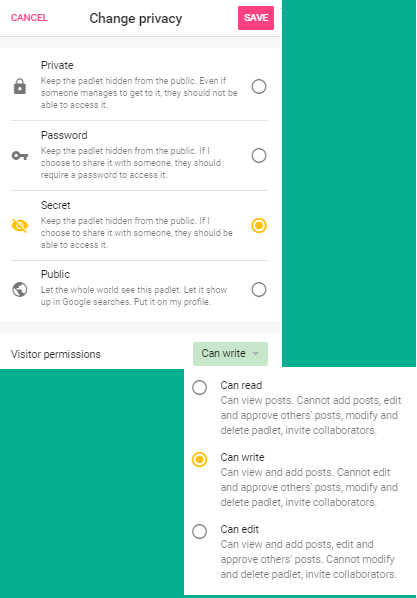Select the Can read radio option
Viewport: 417px width, 598px height.
(x=200, y=387)
